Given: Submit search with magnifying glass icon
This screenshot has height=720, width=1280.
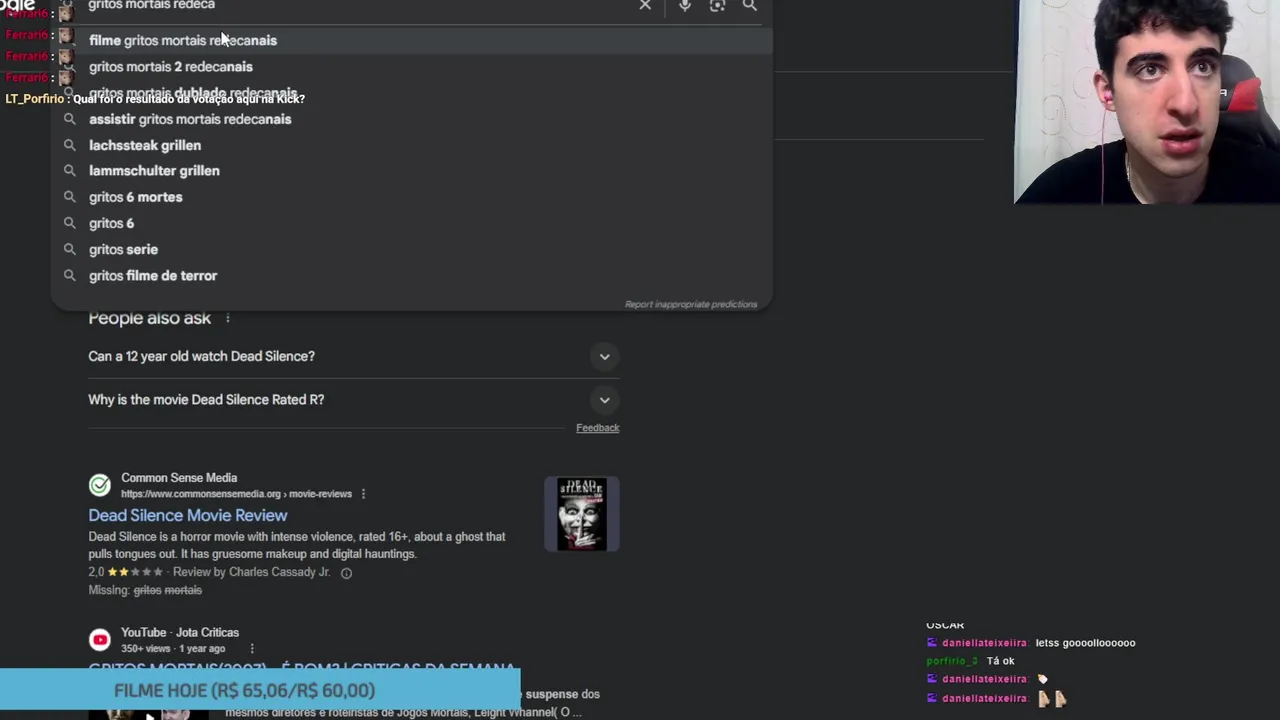Looking at the screenshot, I should (749, 5).
